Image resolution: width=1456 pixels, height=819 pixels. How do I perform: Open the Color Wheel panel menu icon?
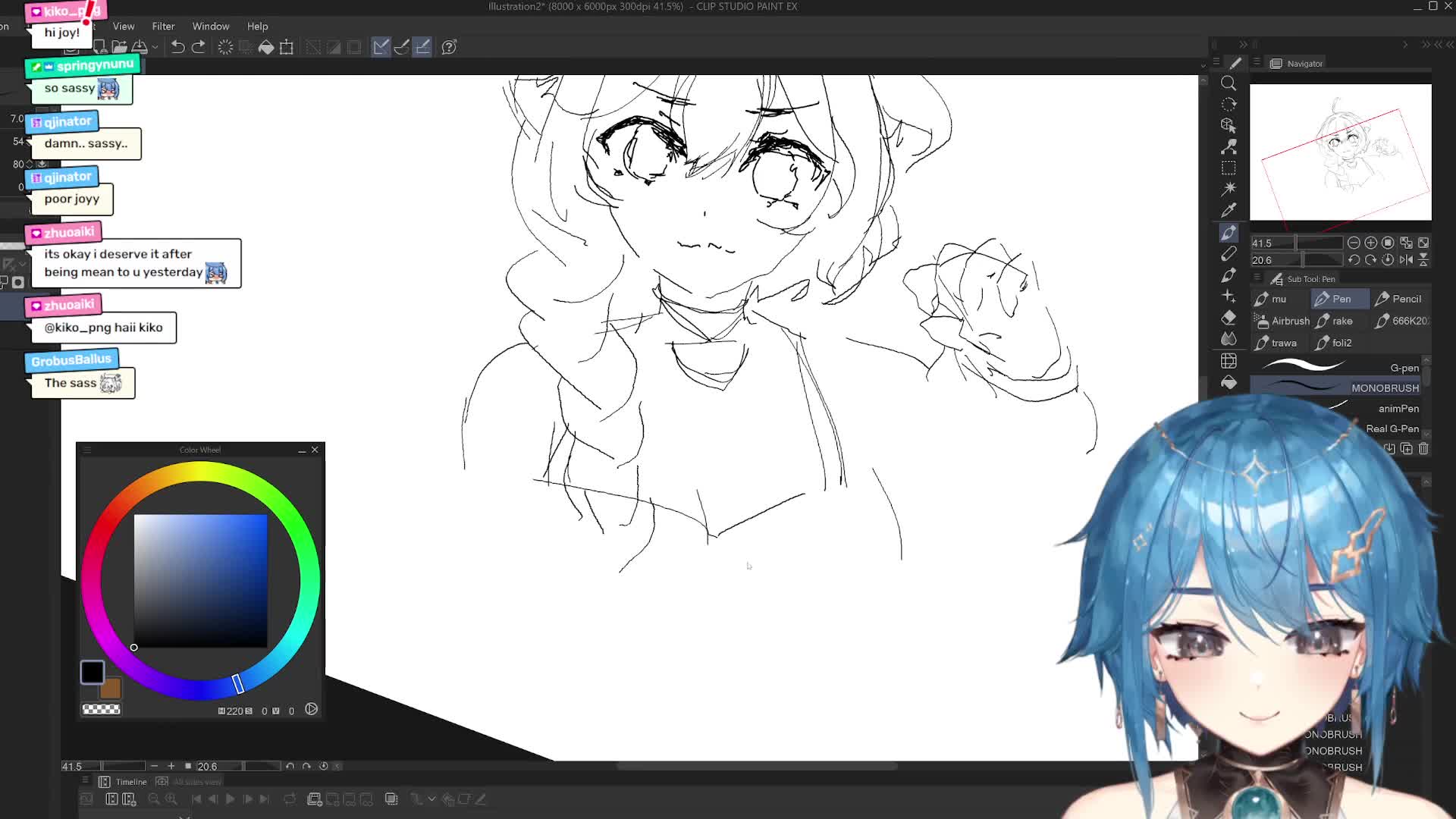tap(87, 450)
